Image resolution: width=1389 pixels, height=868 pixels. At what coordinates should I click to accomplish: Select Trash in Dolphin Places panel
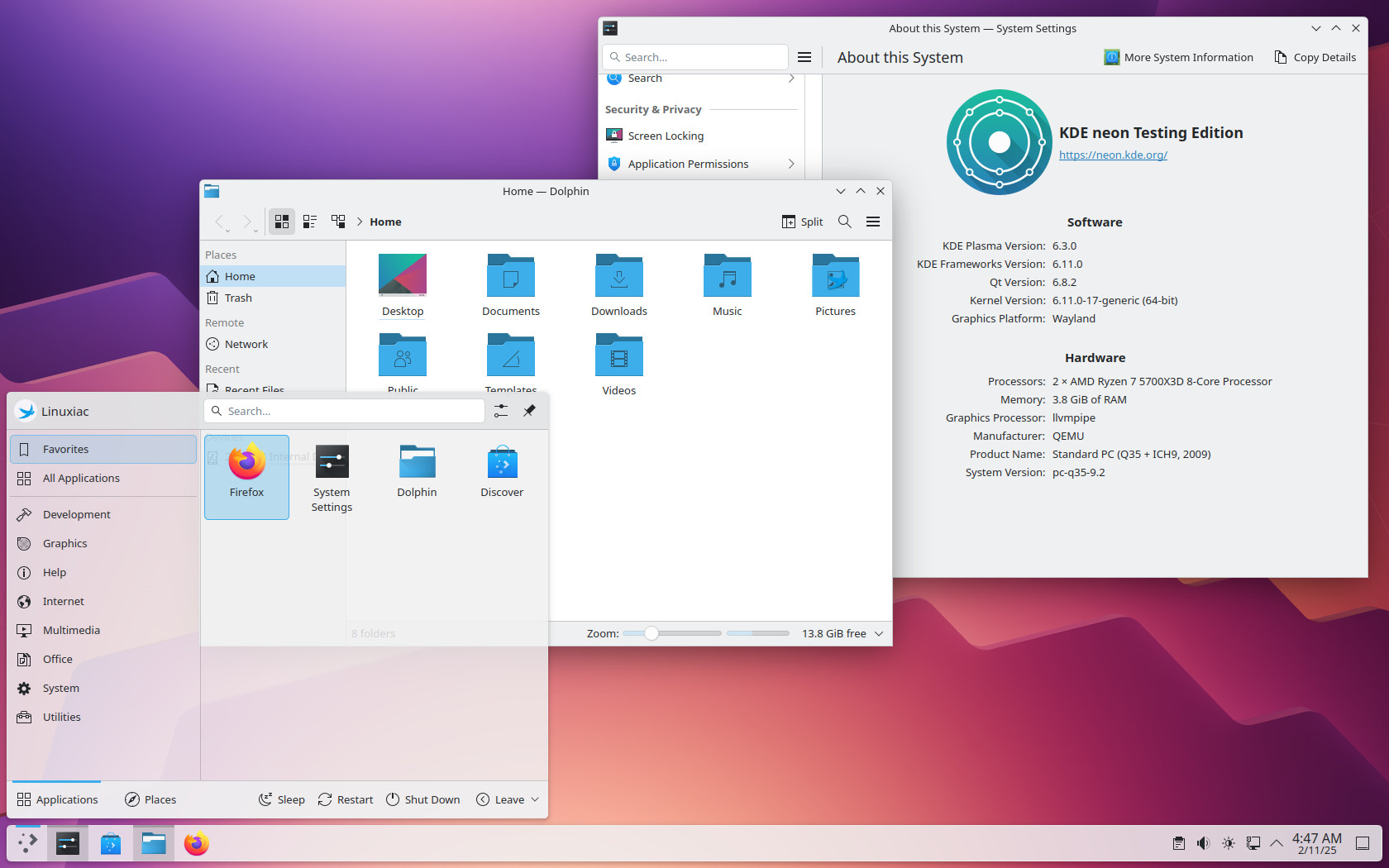click(274, 298)
